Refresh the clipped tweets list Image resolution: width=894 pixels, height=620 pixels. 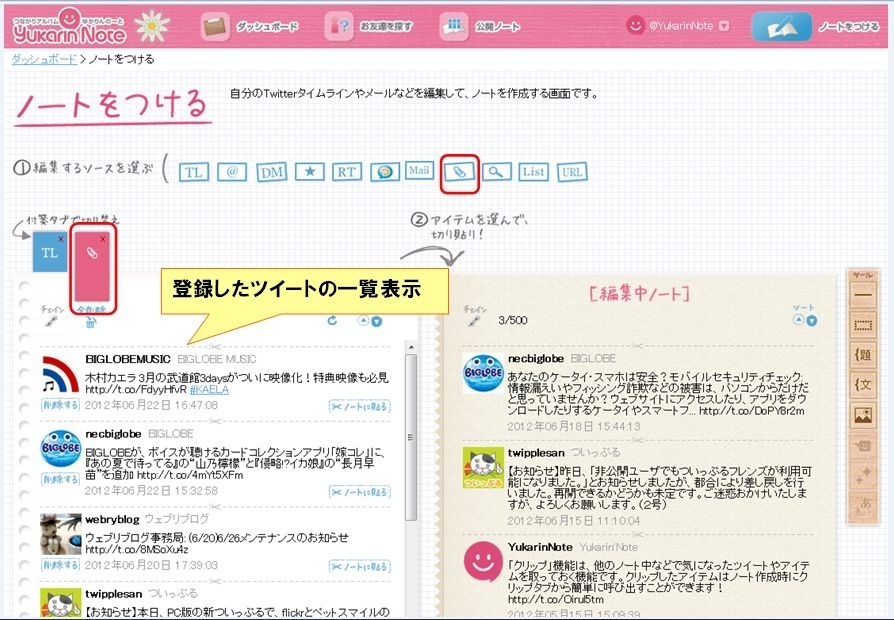coord(332,321)
